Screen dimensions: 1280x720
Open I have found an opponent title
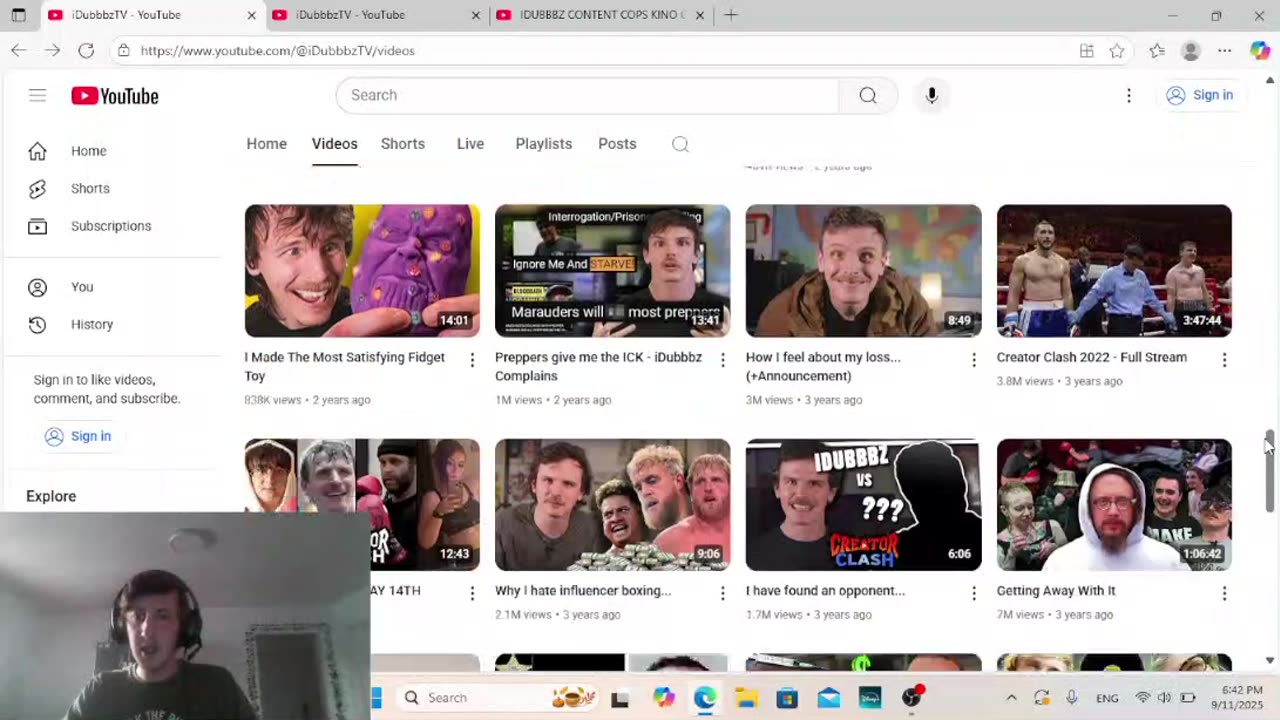point(825,591)
